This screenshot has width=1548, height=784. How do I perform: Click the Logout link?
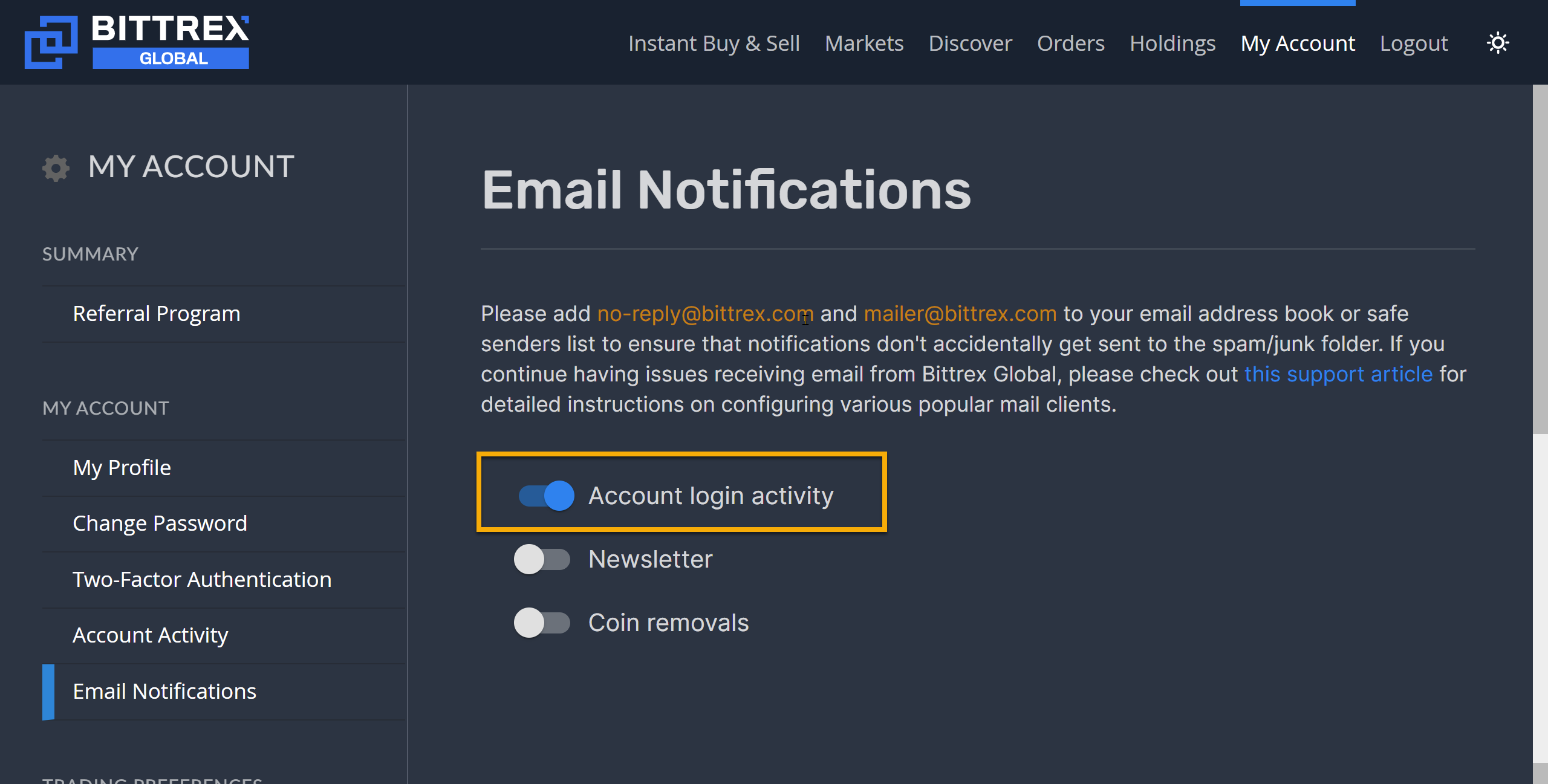1414,44
